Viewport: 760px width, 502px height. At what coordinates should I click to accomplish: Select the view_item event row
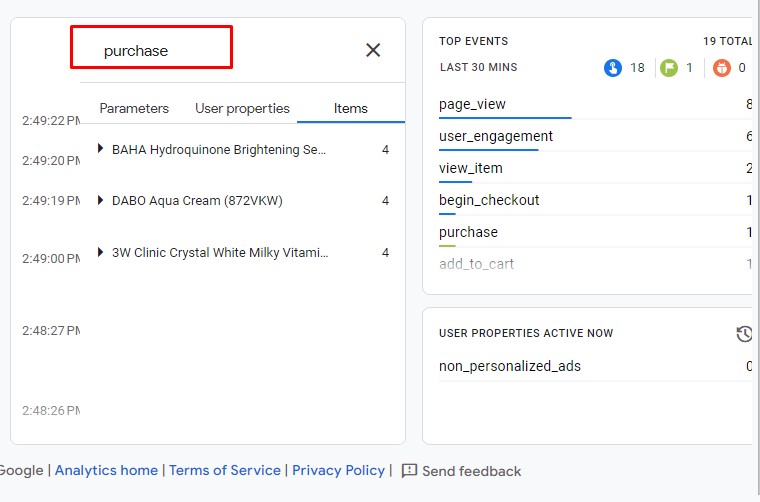(470, 168)
